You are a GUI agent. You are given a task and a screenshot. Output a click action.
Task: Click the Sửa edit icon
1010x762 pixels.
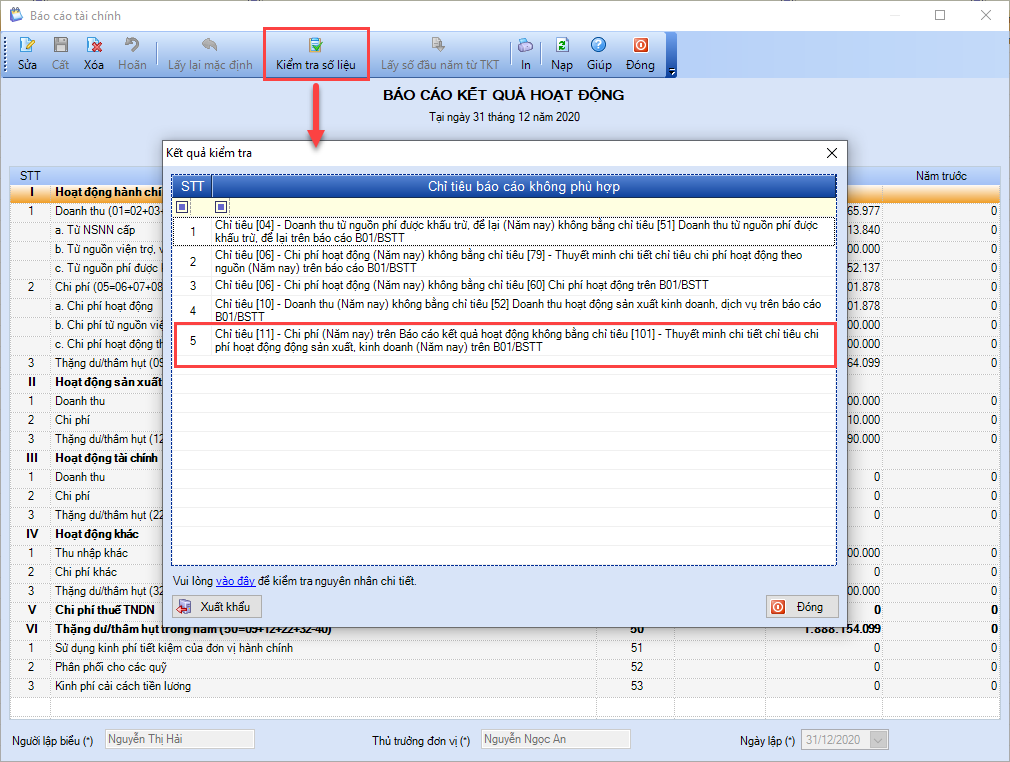(x=27, y=45)
